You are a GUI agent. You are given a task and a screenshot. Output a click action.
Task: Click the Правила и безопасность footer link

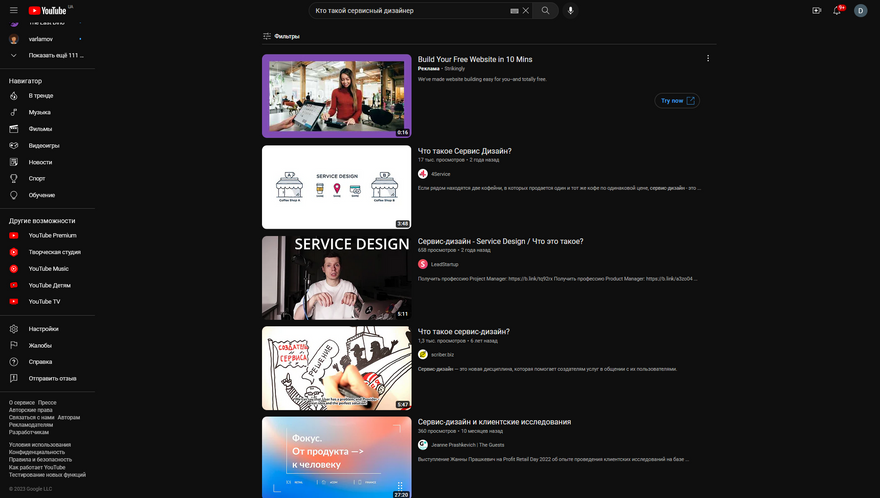40,459
